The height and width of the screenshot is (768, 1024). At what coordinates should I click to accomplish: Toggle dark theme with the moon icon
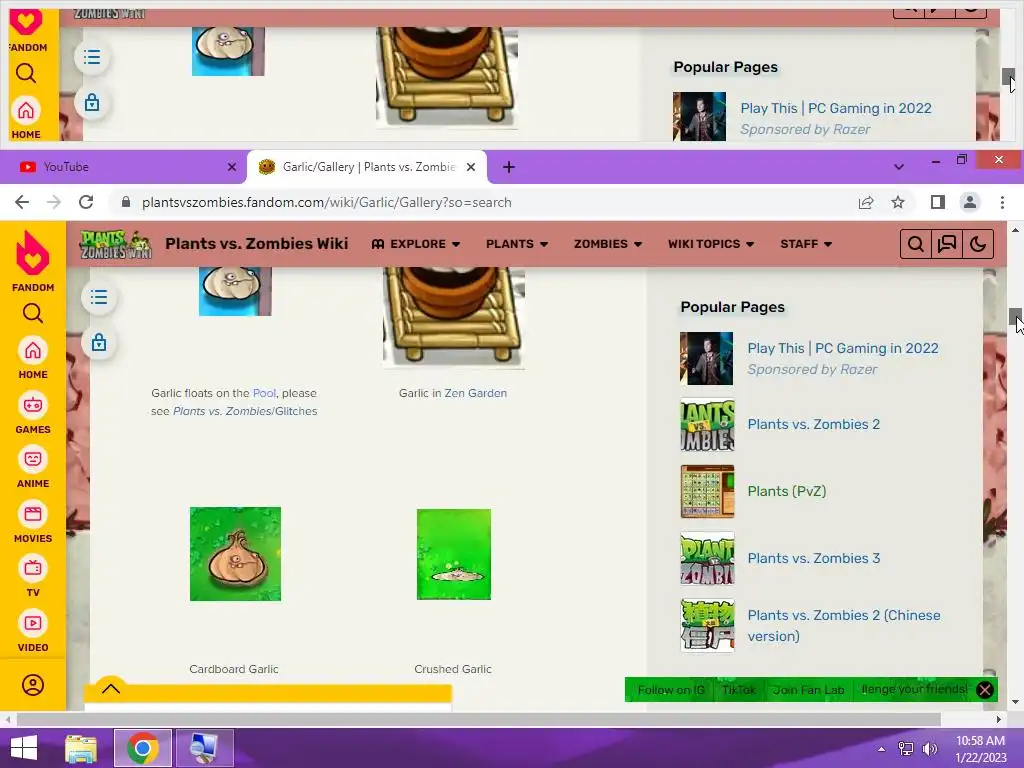(978, 244)
